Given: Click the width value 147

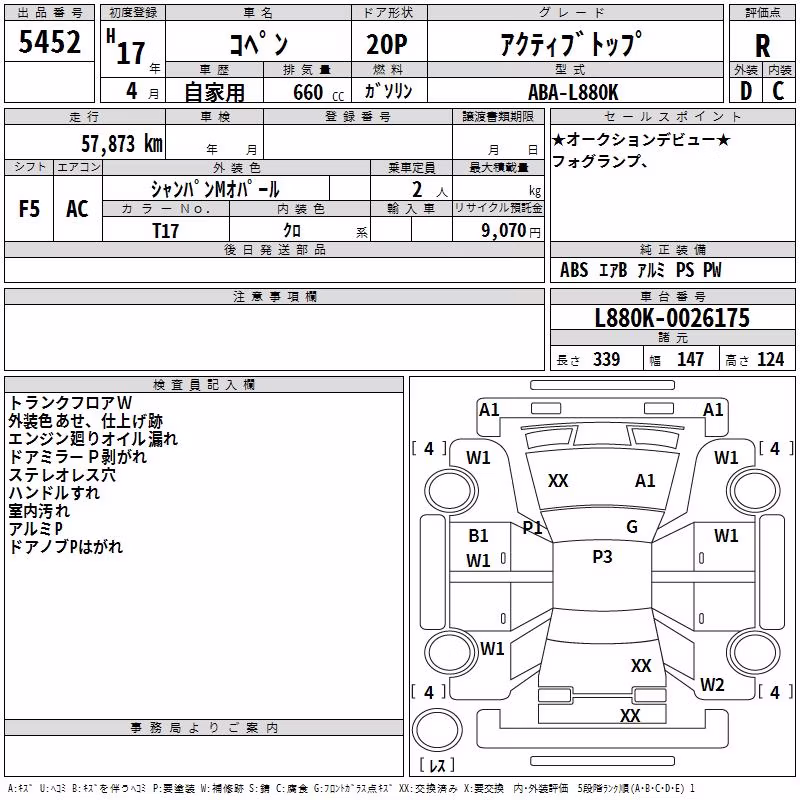Looking at the screenshot, I should click(x=690, y=360).
